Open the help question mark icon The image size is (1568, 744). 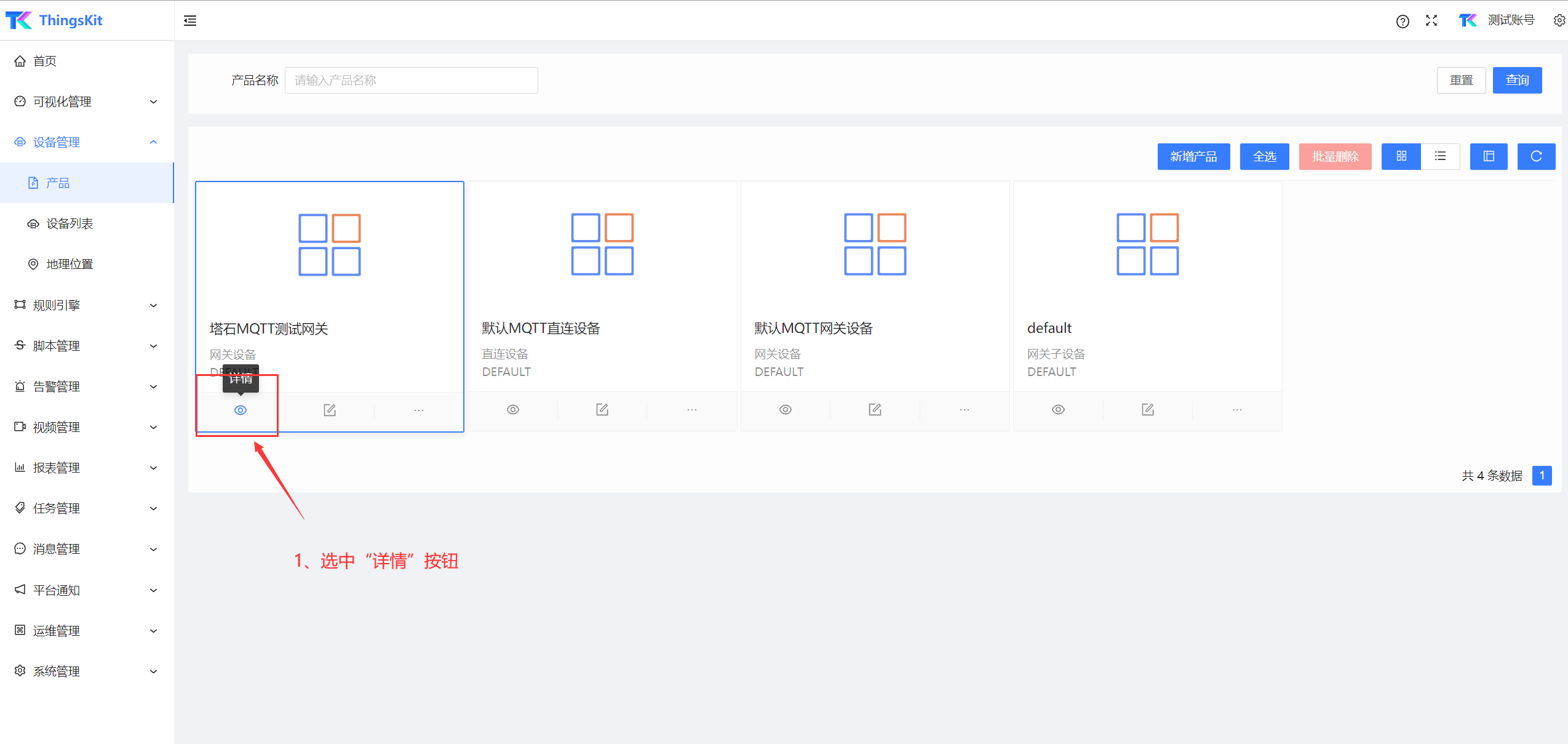tap(1402, 21)
